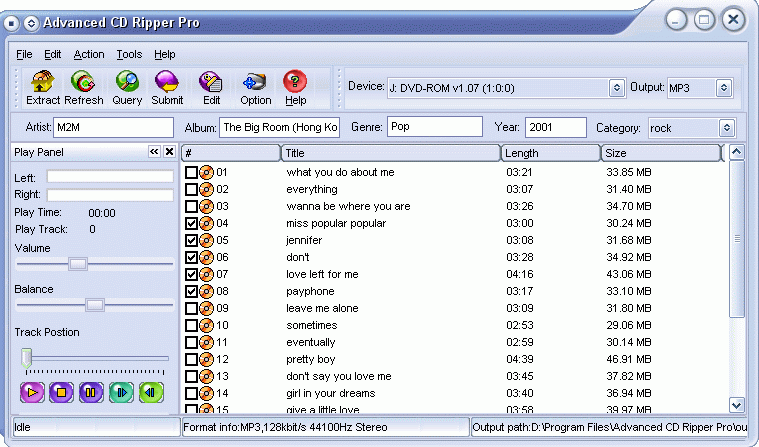Stop playback with the square stop button
The image size is (759, 447).
[61, 392]
